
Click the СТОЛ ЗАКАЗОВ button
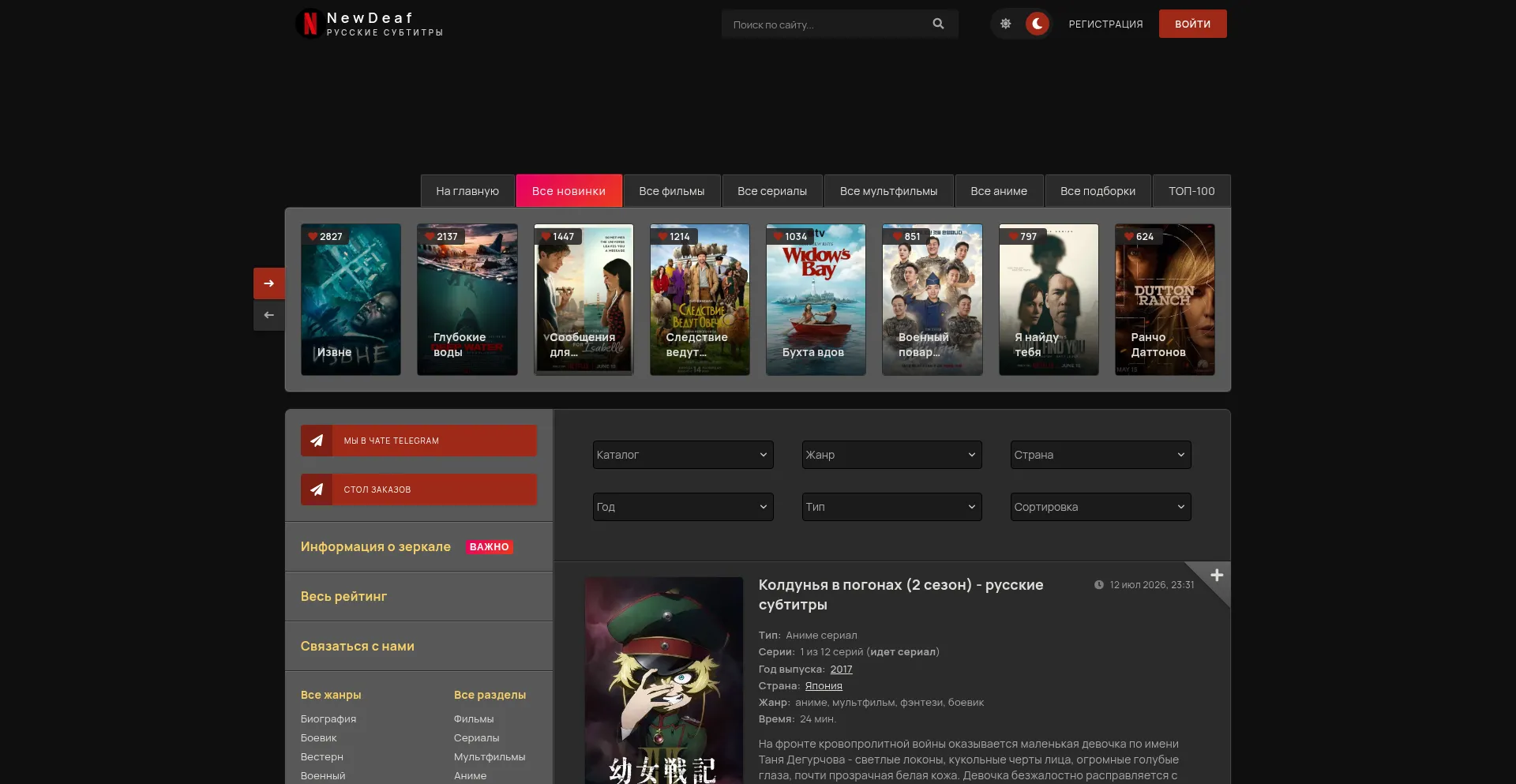418,490
